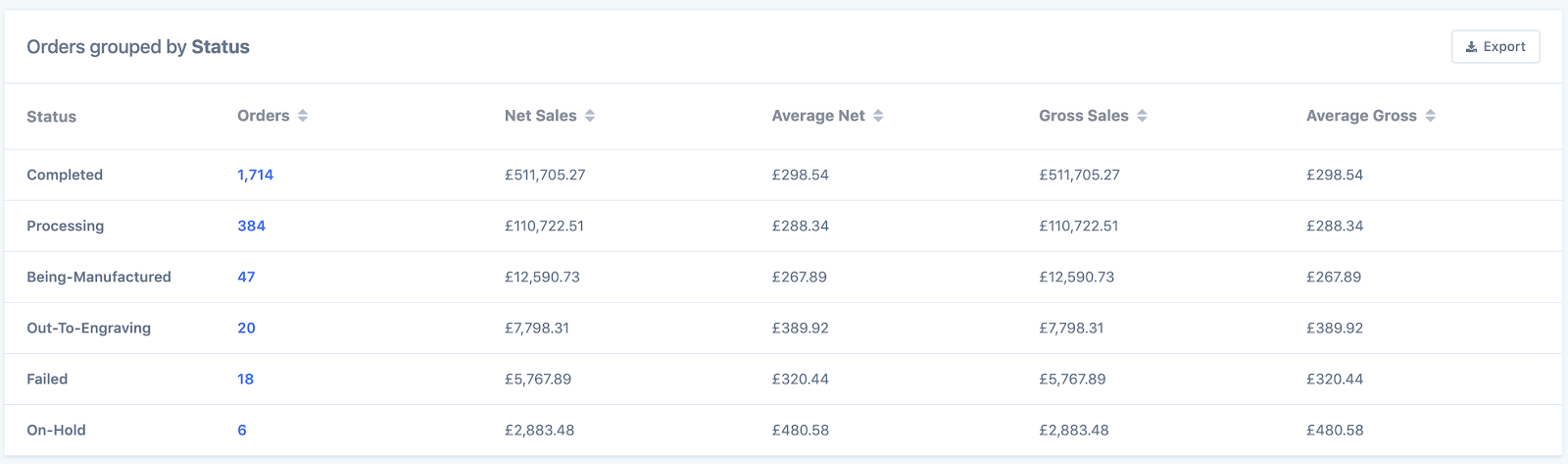Click the Export button
This screenshot has width=1568, height=464.
[x=1495, y=47]
